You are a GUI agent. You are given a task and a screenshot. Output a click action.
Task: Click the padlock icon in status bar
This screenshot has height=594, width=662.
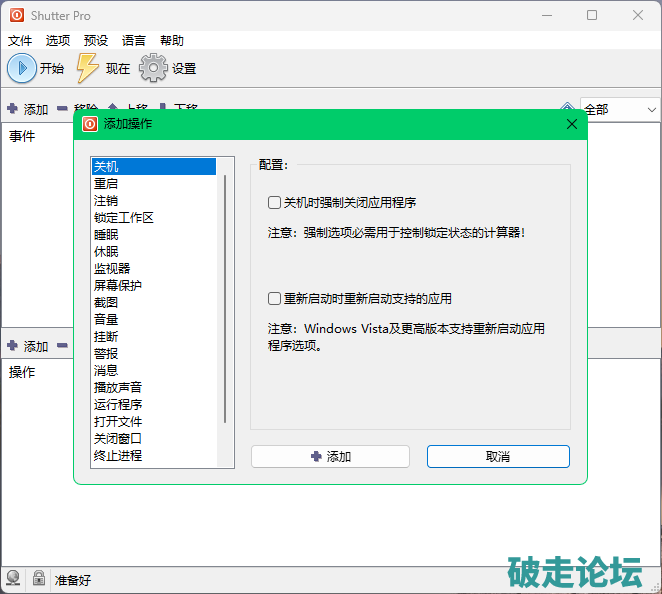click(38, 578)
